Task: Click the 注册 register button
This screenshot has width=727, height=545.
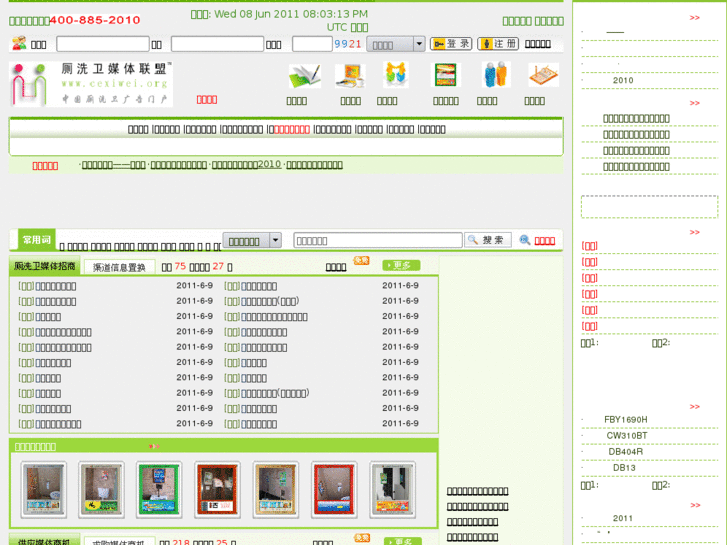Action: click(x=498, y=44)
